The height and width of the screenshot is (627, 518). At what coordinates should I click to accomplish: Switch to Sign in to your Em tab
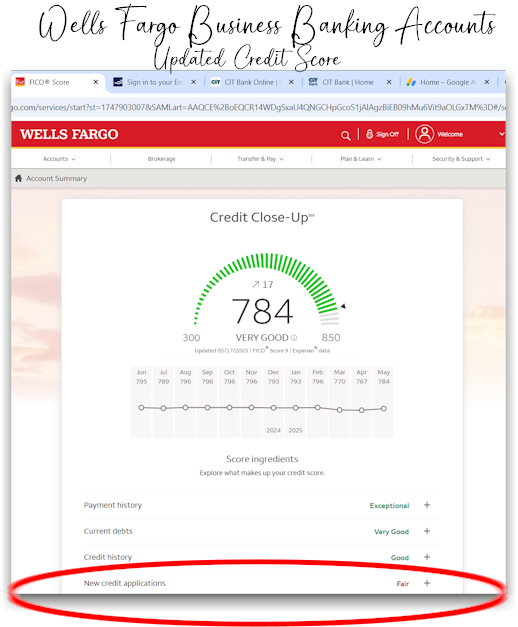coord(155,82)
